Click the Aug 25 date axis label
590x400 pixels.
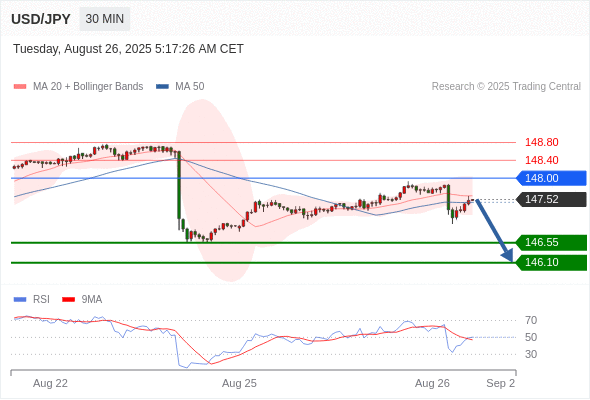tap(239, 383)
